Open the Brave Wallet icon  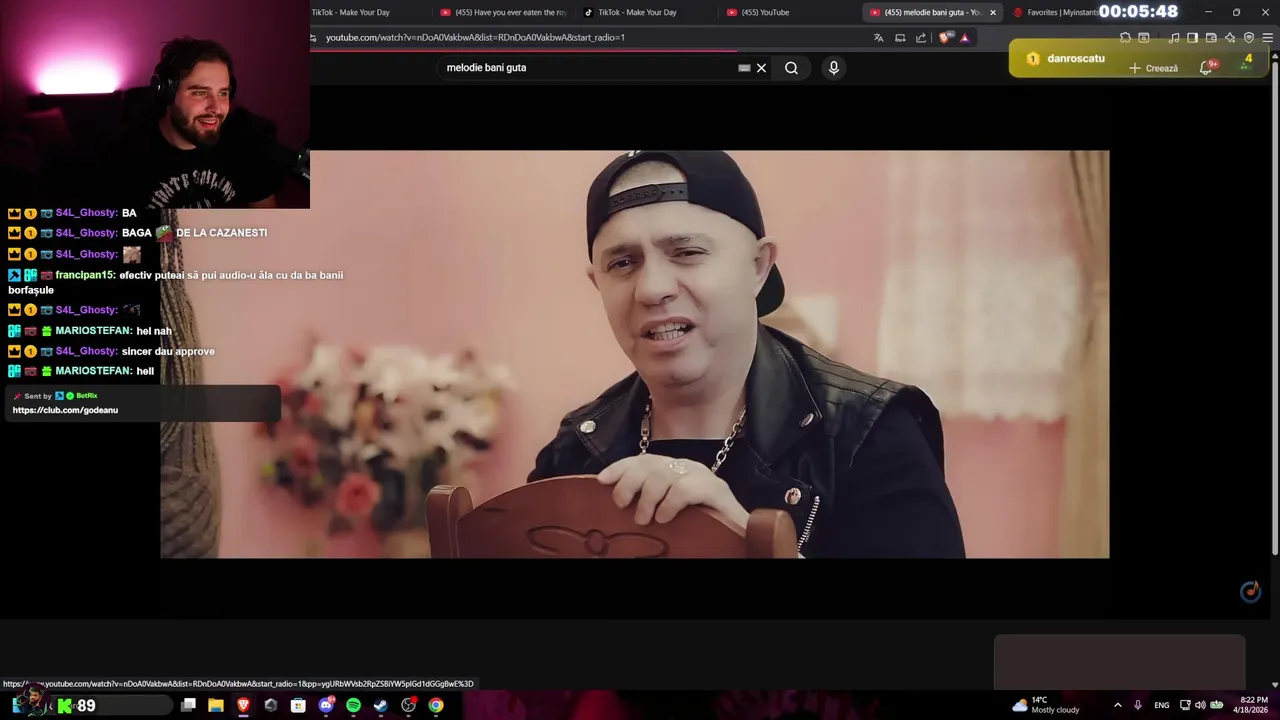point(1211,38)
